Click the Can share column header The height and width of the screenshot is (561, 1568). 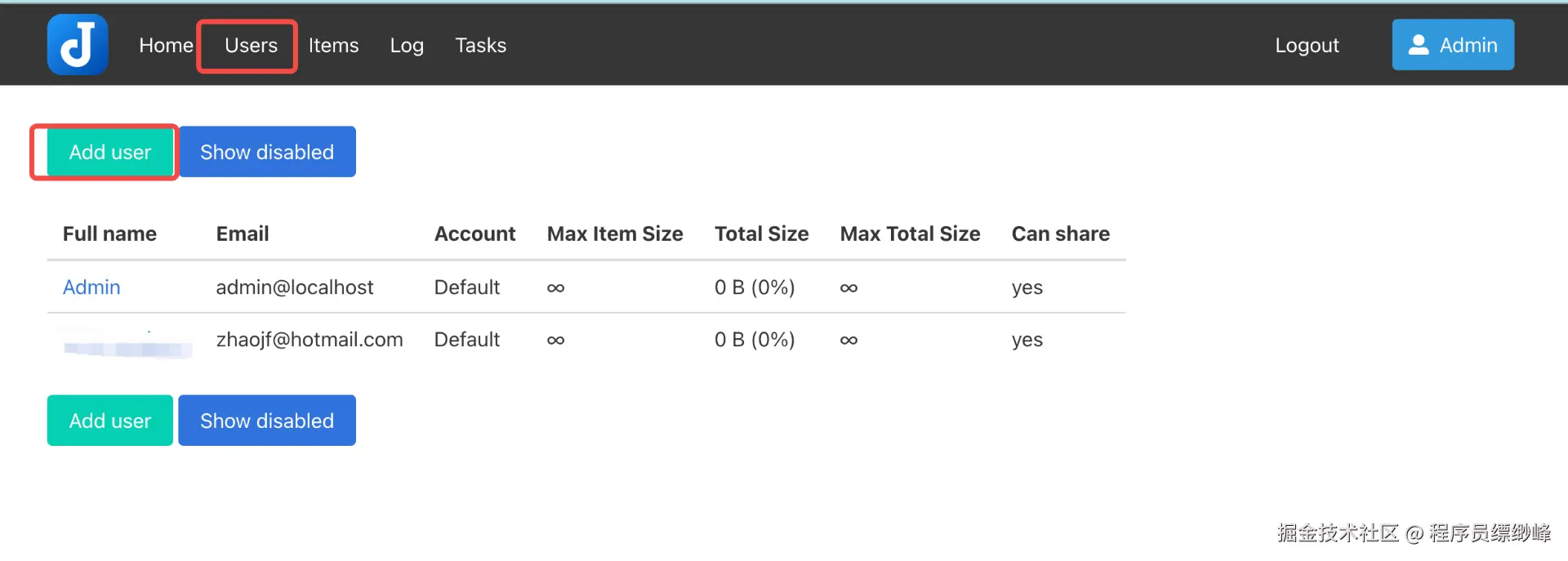[1060, 234]
